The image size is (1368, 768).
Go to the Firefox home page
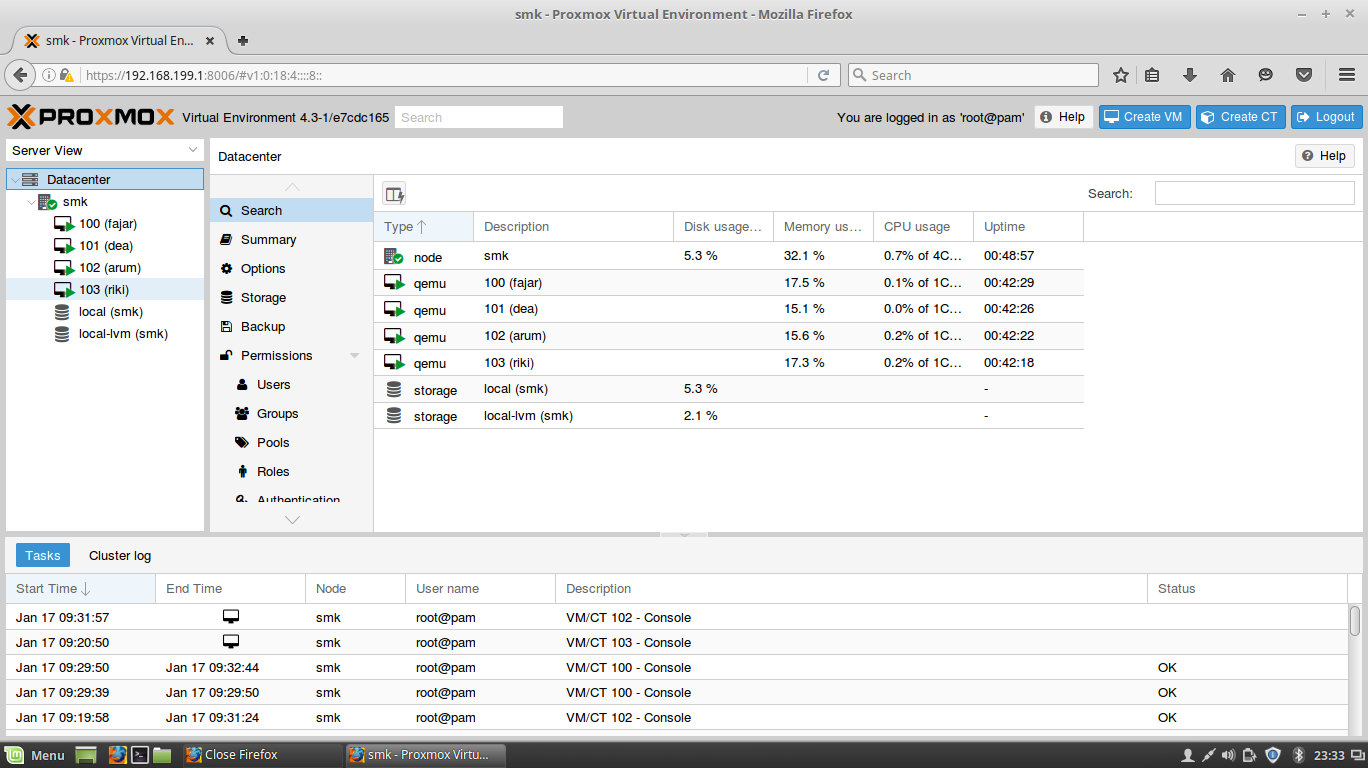pyautogui.click(x=1228, y=75)
